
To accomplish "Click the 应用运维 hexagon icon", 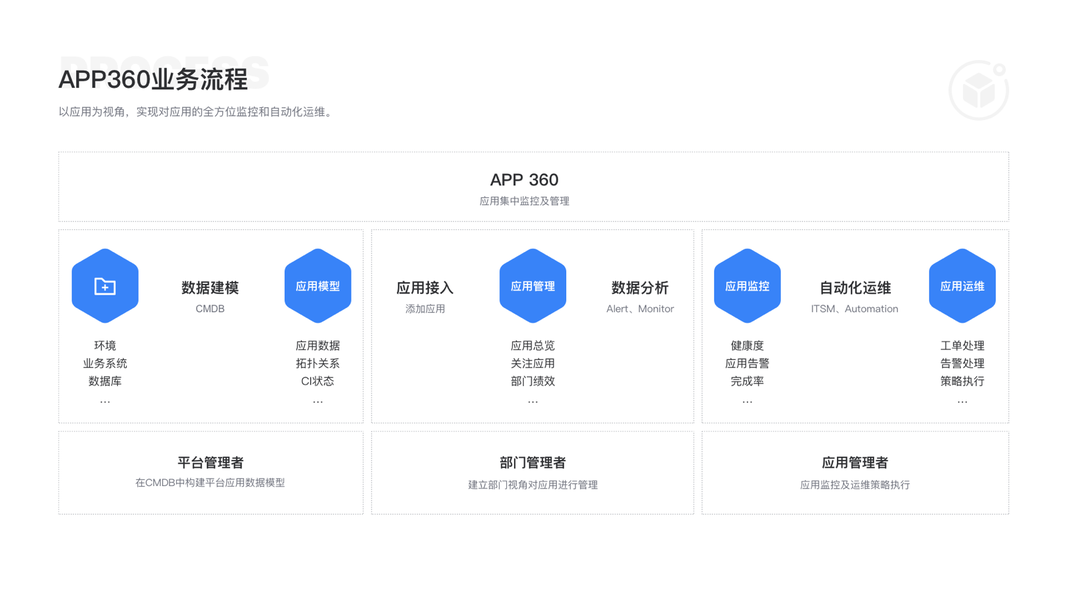I will pos(962,286).
